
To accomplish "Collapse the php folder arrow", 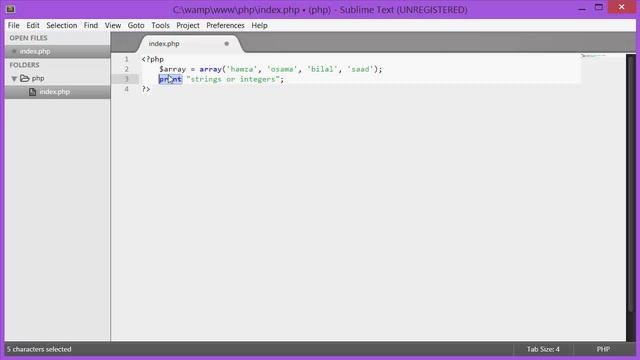I will pos(14,78).
